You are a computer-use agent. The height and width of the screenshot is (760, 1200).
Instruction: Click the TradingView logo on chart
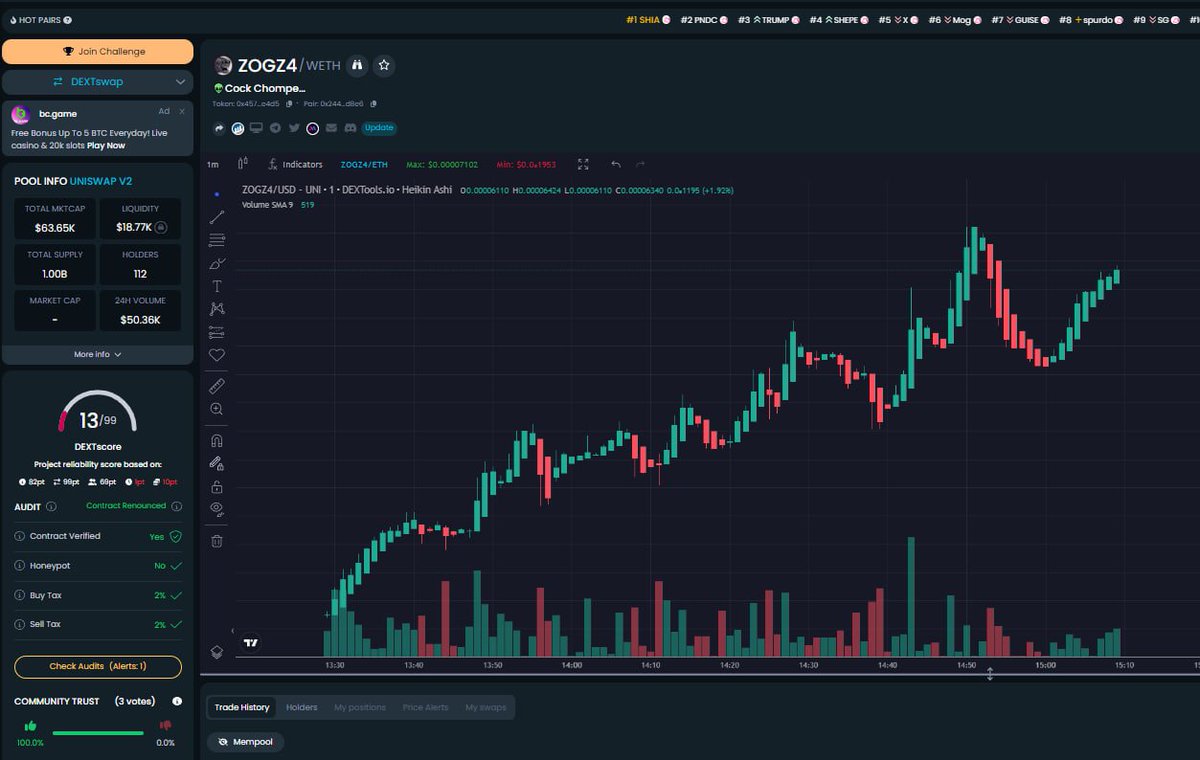[251, 643]
